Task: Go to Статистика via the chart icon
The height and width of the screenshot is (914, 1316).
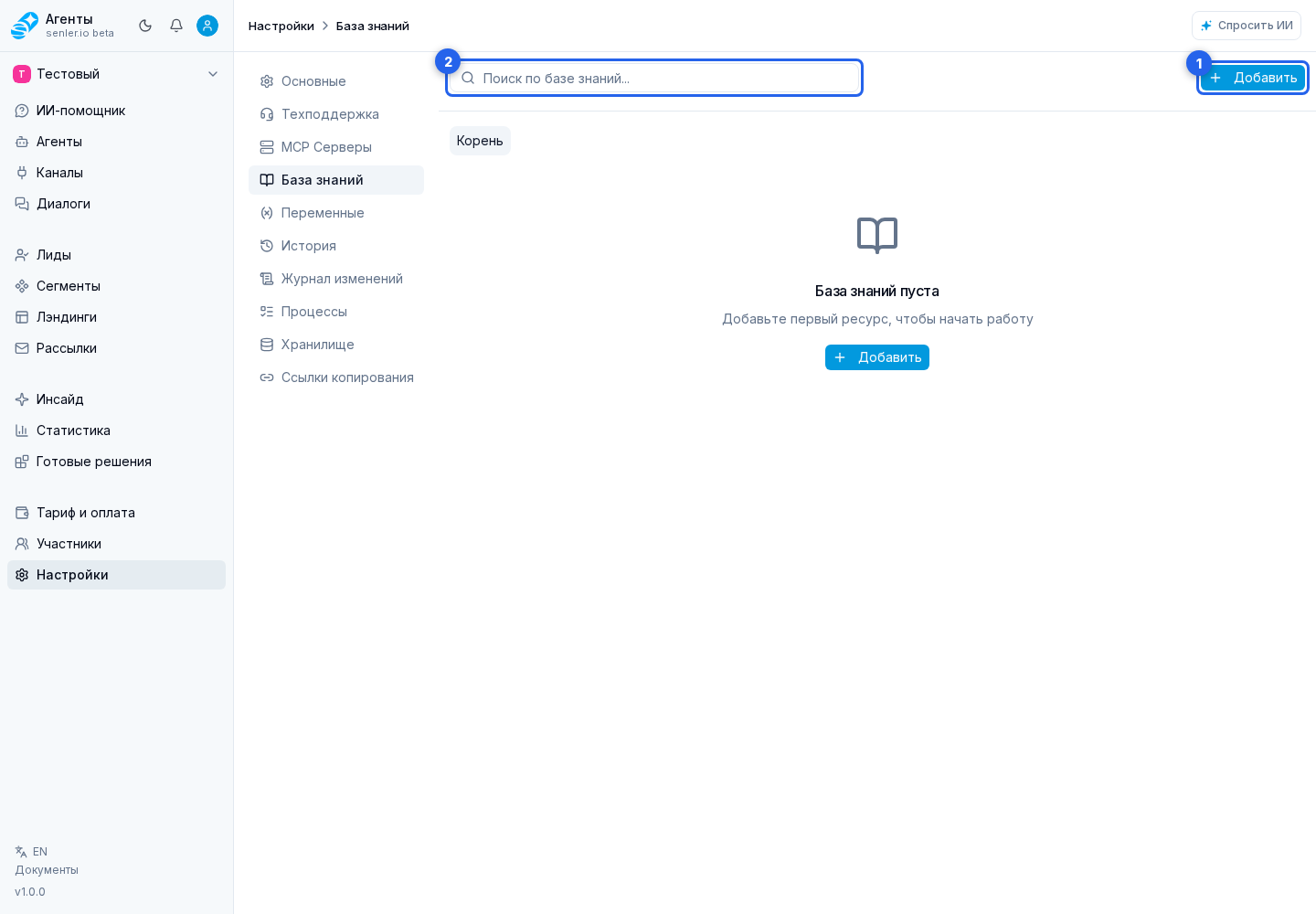Action: pos(22,430)
